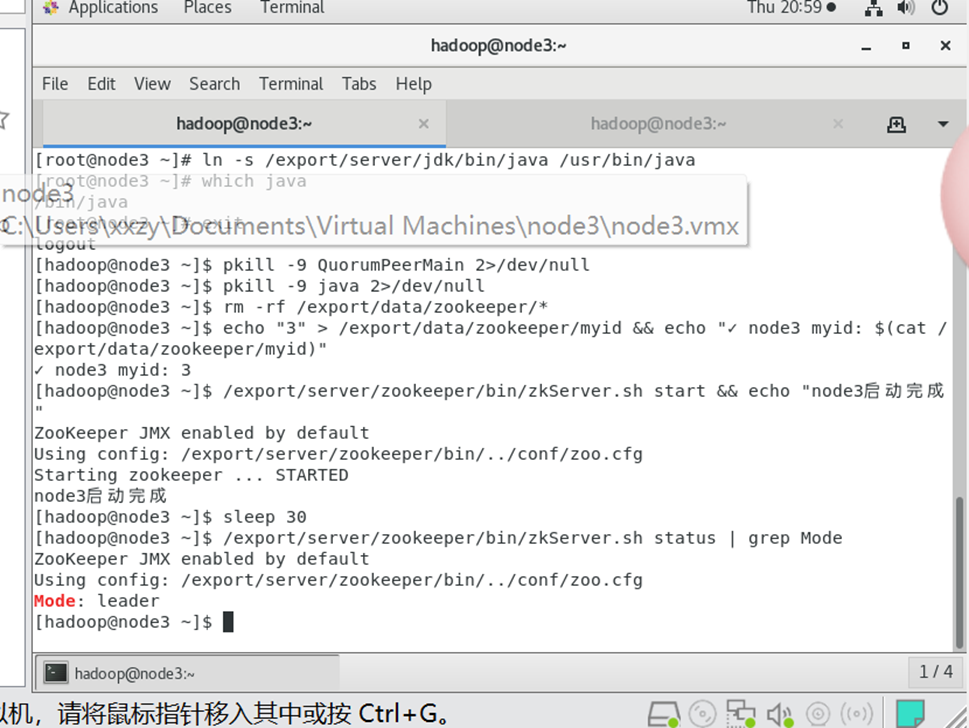Close the first hadoop@node3 tab

pyautogui.click(x=423, y=124)
